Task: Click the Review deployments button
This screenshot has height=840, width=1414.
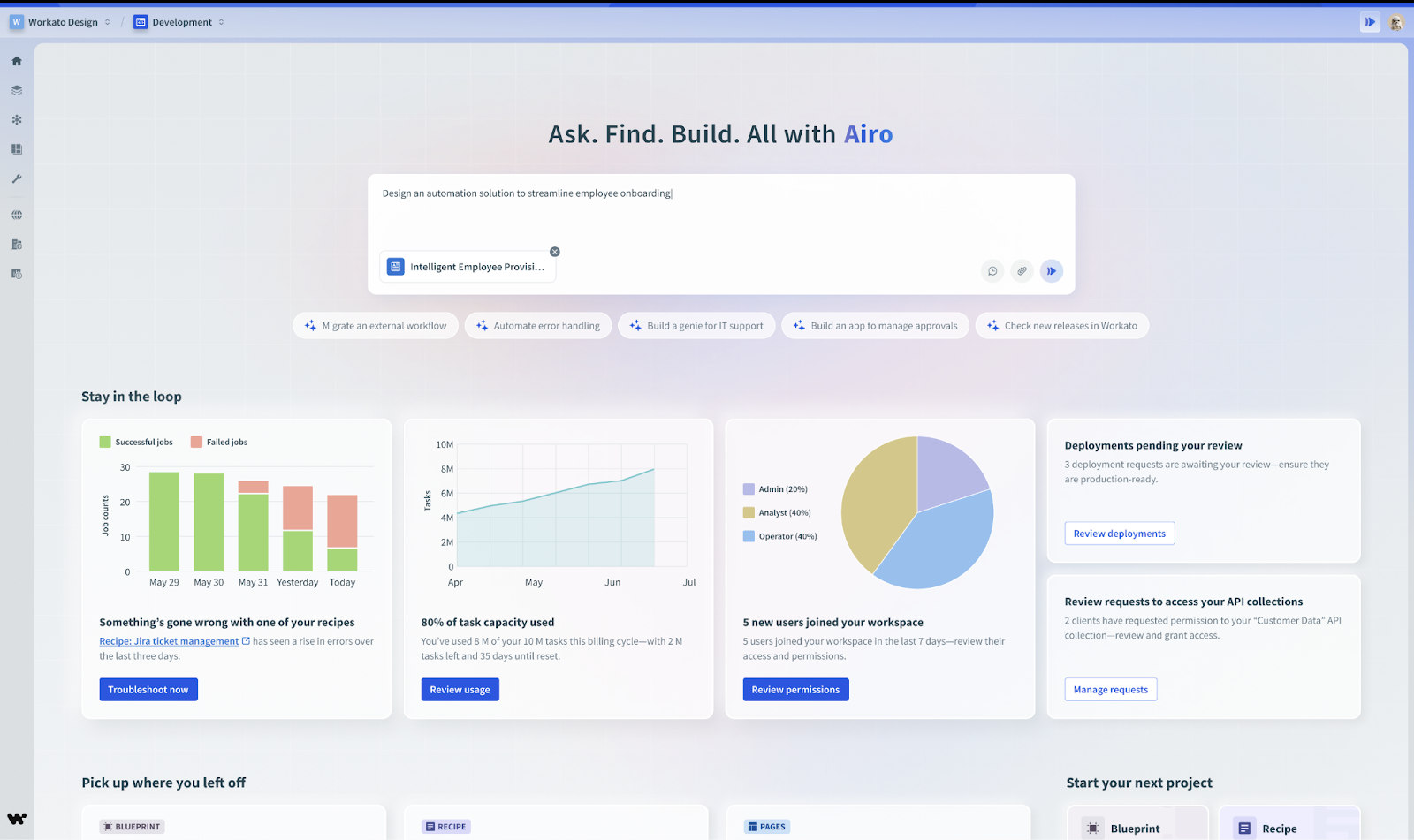Action: click(1120, 534)
